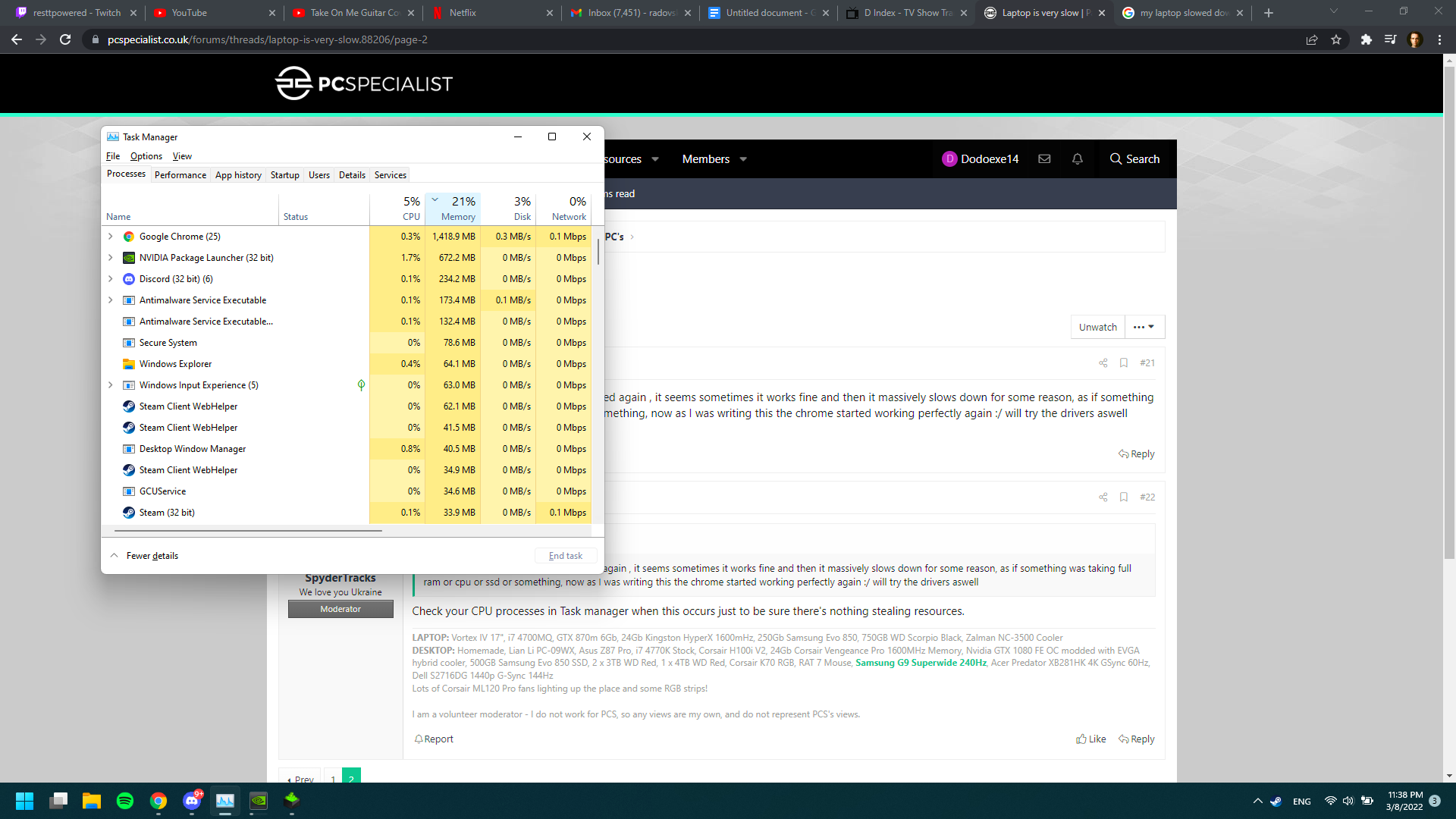This screenshot has width=1456, height=819.
Task: Open the forum inbox envelope icon
Action: tap(1044, 159)
